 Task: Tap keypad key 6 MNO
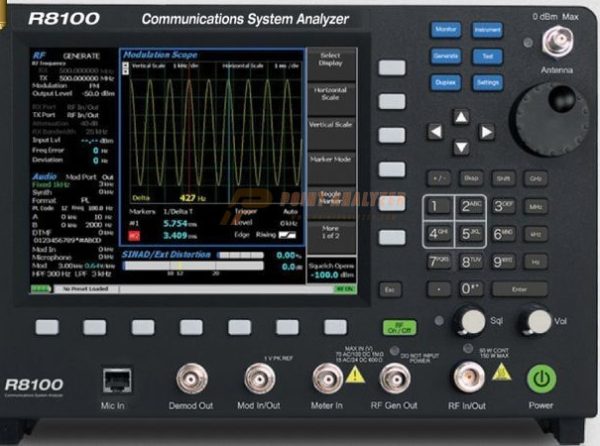pos(503,234)
